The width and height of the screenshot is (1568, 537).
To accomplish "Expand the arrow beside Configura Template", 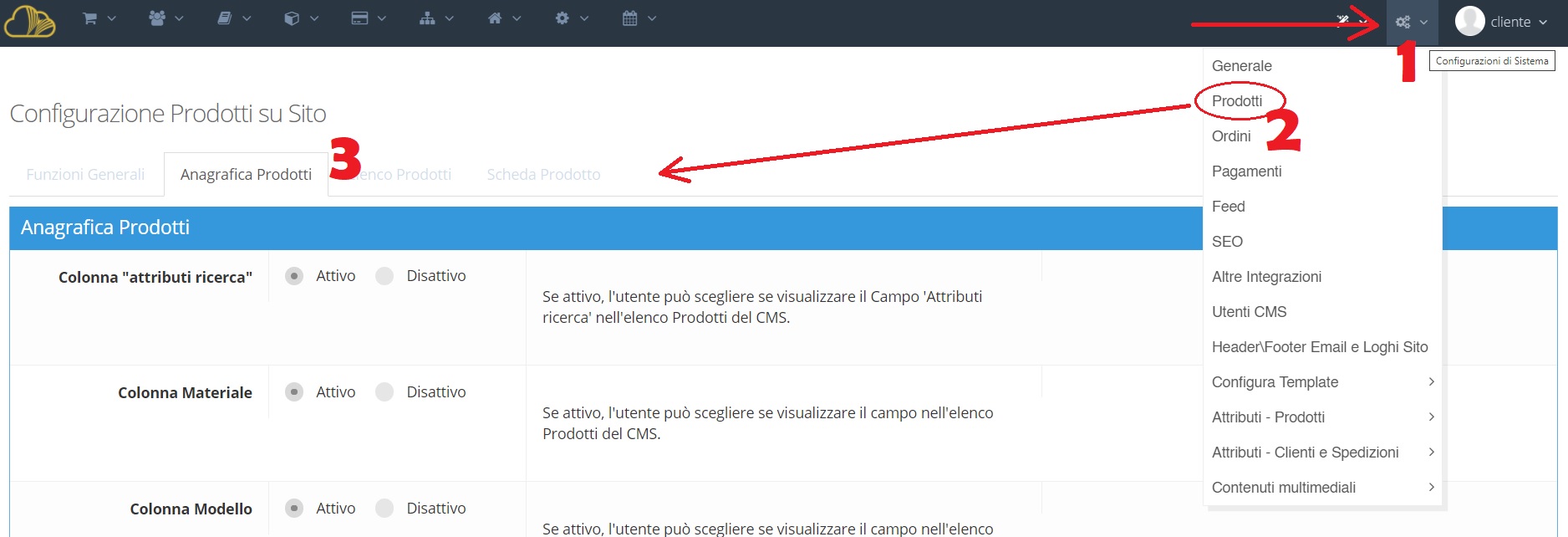I will 1431,381.
